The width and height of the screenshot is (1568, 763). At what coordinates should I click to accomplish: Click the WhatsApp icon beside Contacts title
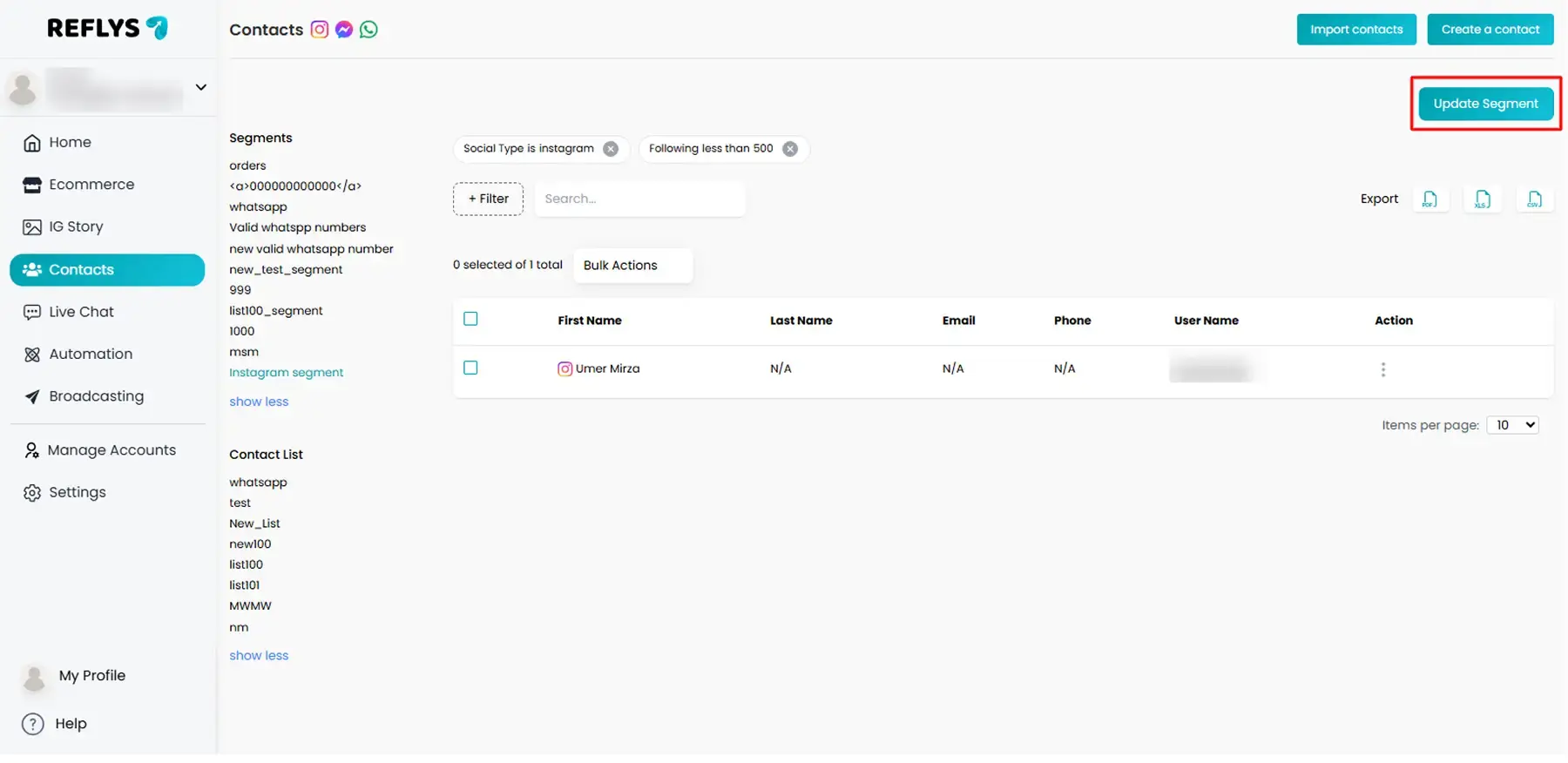[368, 30]
